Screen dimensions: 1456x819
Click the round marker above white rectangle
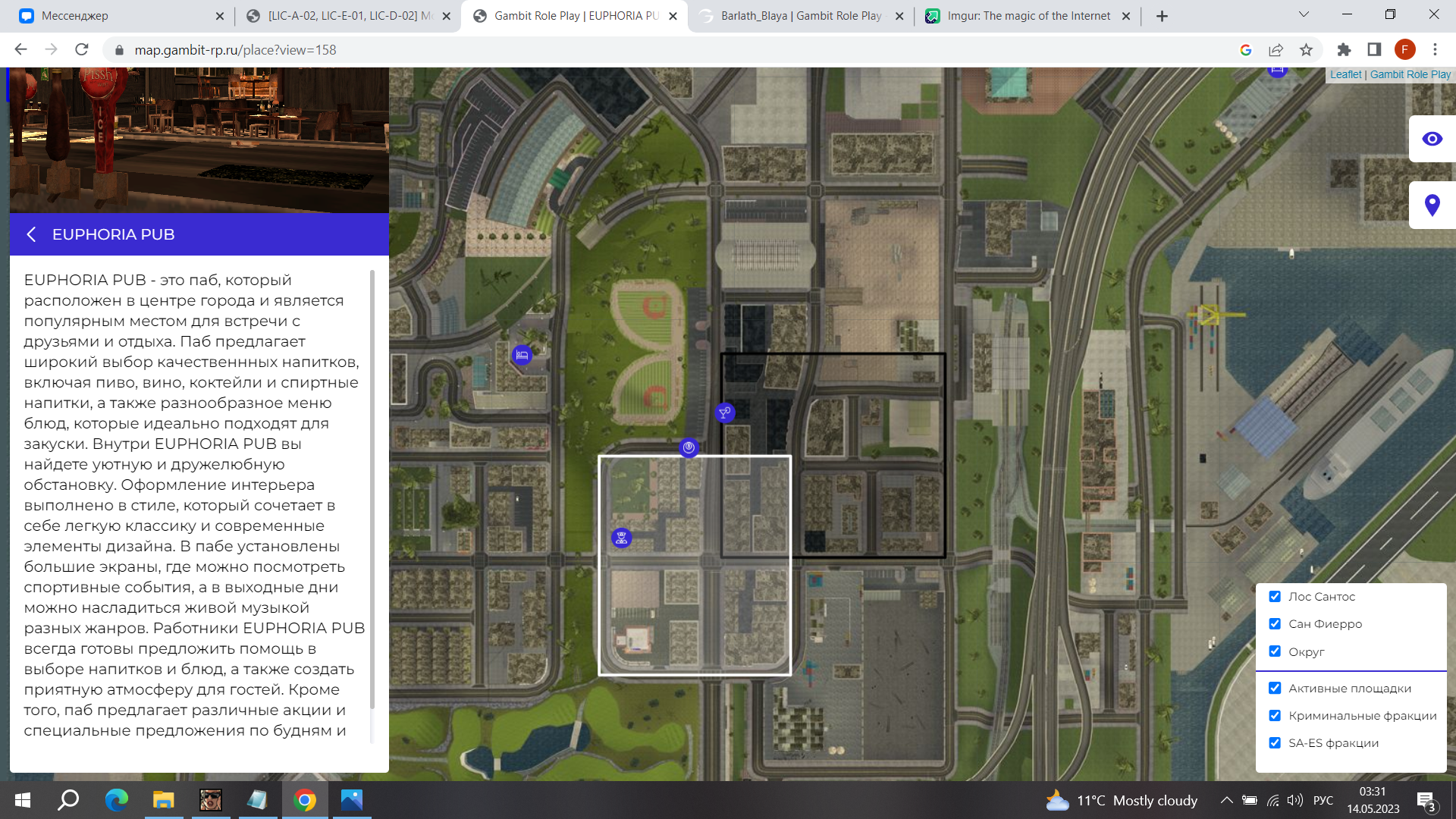pyautogui.click(x=689, y=447)
